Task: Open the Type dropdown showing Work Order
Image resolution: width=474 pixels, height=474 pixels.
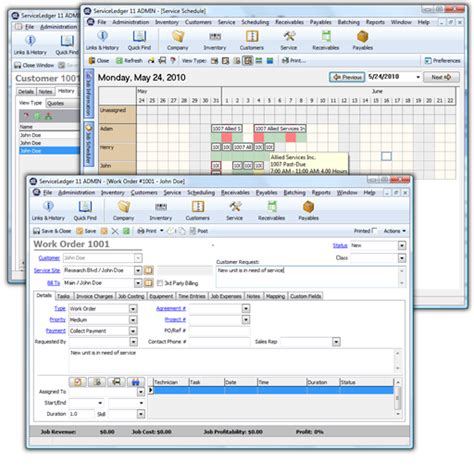Action: coord(133,309)
